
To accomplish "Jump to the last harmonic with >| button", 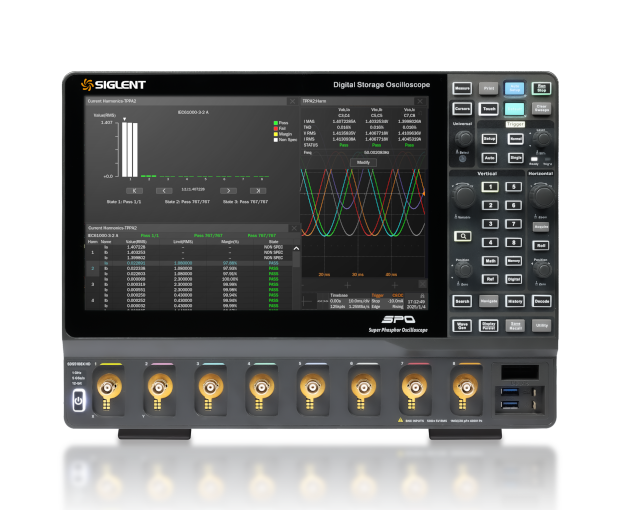I will [x=258, y=189].
